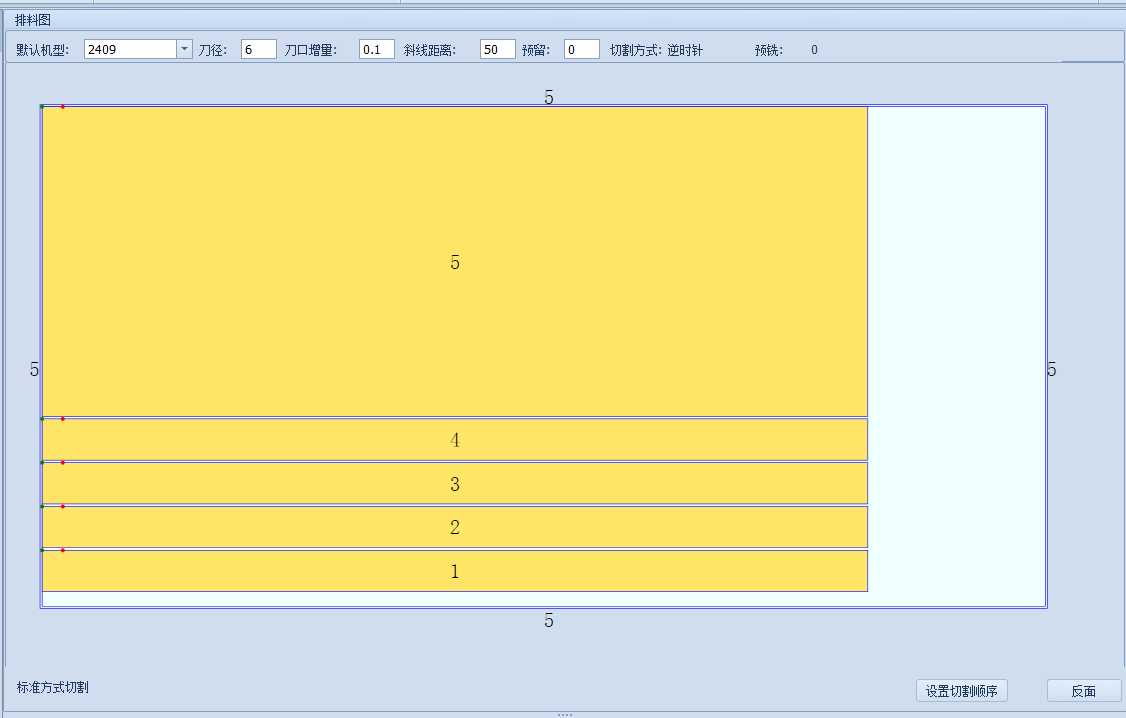Click the 刀径 input field
Screen dimensions: 1126x718
(x=259, y=49)
